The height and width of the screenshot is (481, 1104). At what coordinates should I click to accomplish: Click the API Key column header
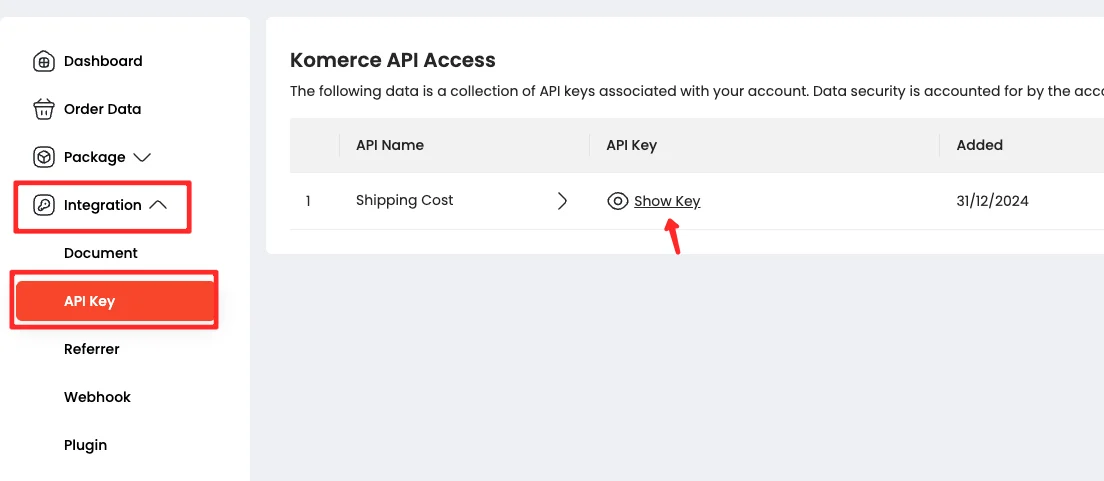pyautogui.click(x=631, y=145)
